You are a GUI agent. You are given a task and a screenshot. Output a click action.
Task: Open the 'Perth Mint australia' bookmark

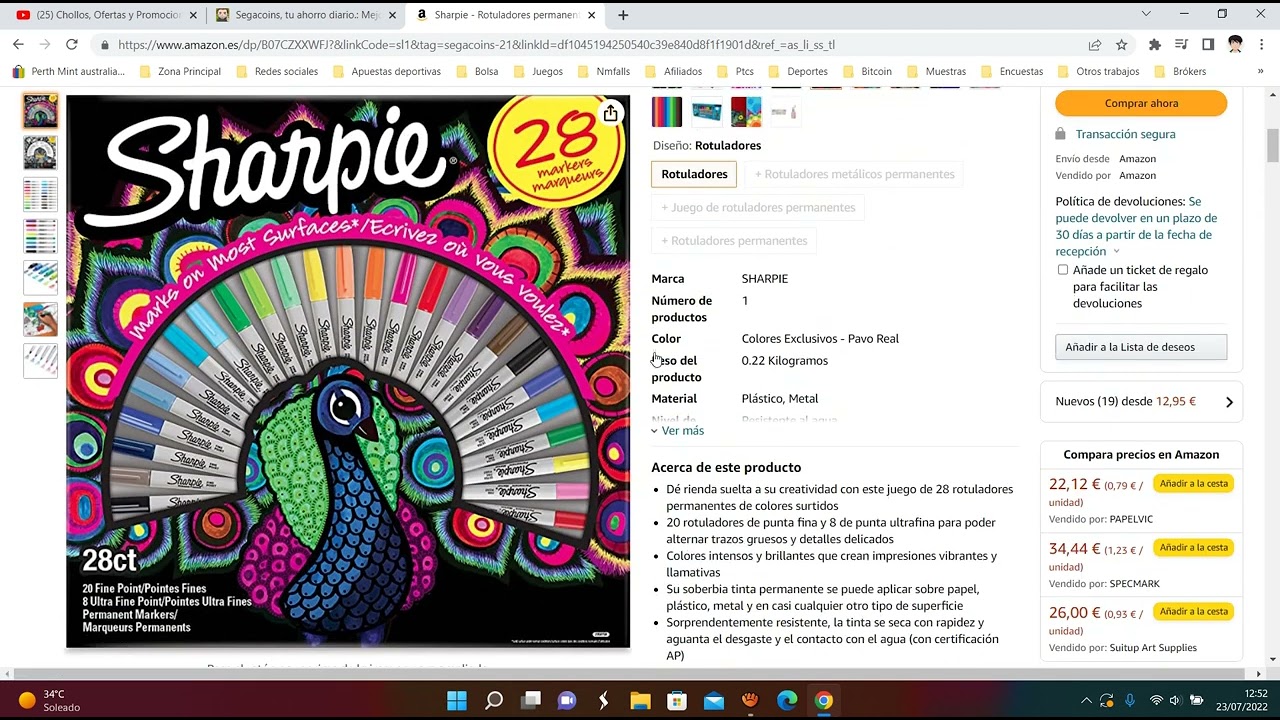[69, 72]
